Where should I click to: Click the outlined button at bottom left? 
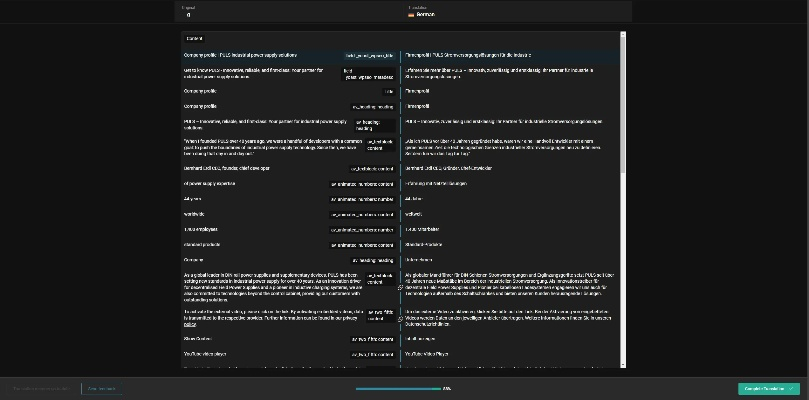[x=101, y=388]
